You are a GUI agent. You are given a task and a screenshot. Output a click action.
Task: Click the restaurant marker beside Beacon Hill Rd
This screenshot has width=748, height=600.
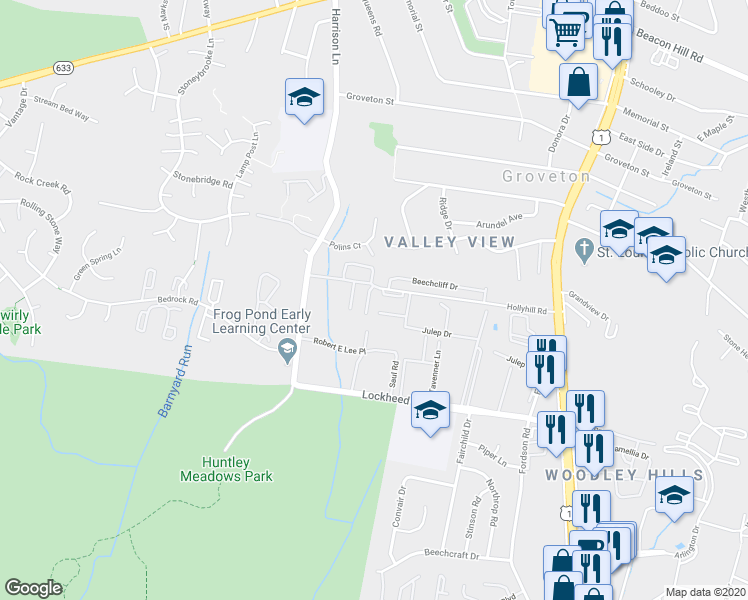click(x=613, y=45)
